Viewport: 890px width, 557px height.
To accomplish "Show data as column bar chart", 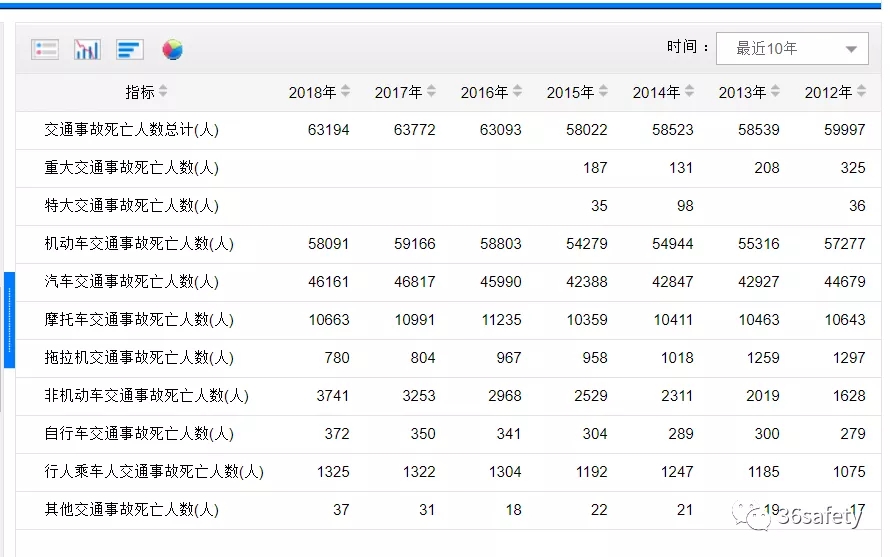I will [87, 50].
